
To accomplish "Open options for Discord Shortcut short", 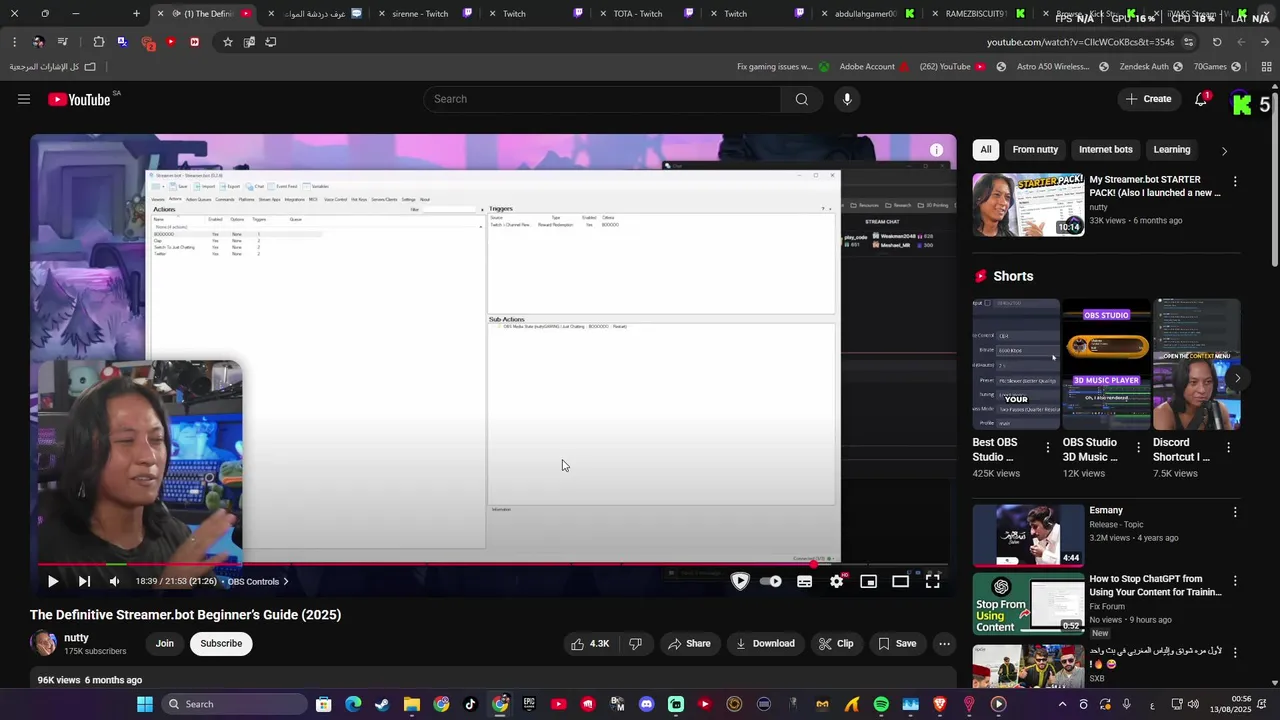I will [1229, 447].
